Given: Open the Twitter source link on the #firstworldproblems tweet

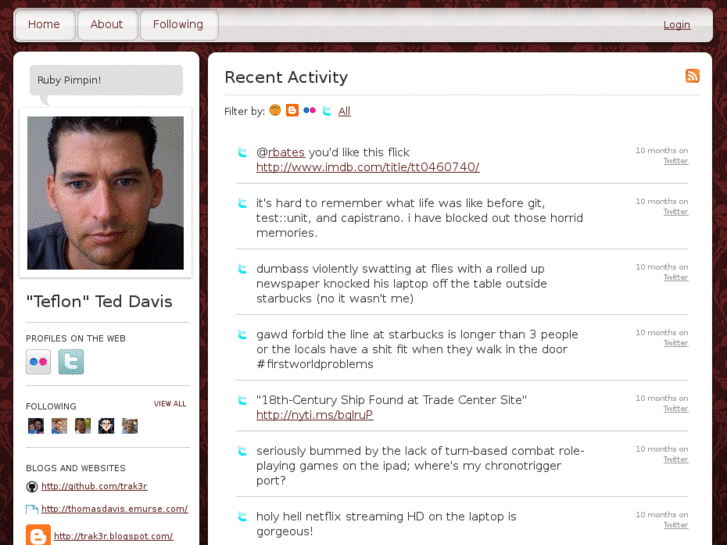Looking at the screenshot, I should 676,343.
